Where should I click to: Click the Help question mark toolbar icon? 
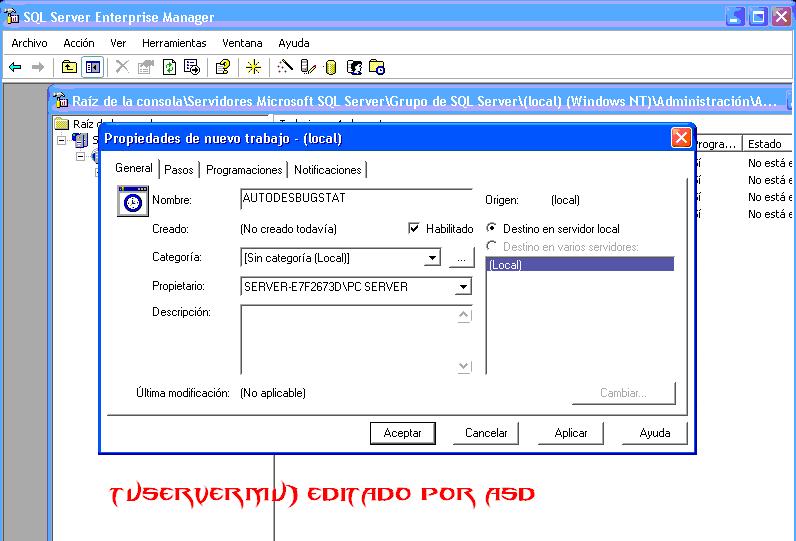pyautogui.click(x=223, y=67)
